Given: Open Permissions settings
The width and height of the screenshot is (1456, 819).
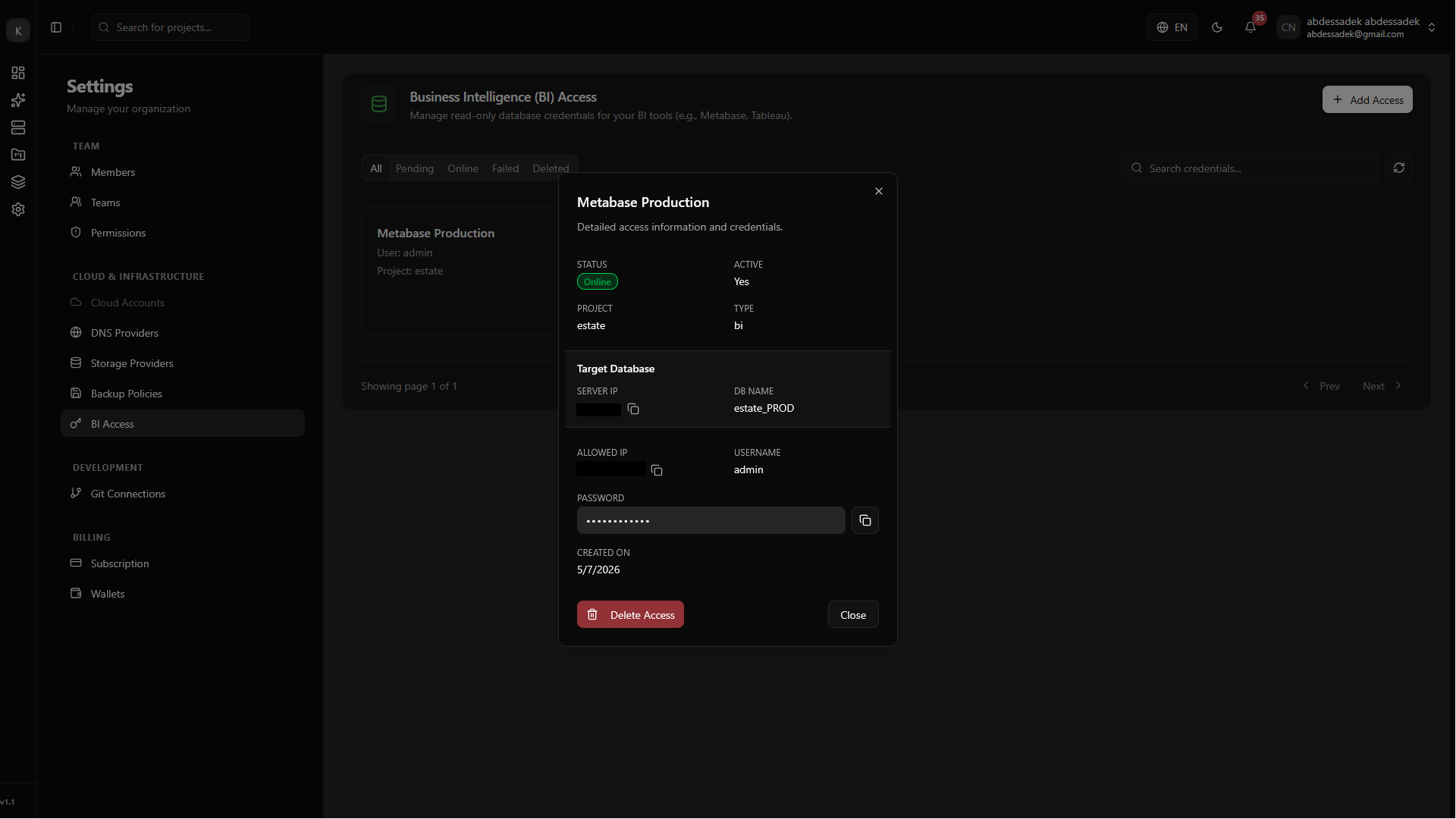Looking at the screenshot, I should coord(183,233).
